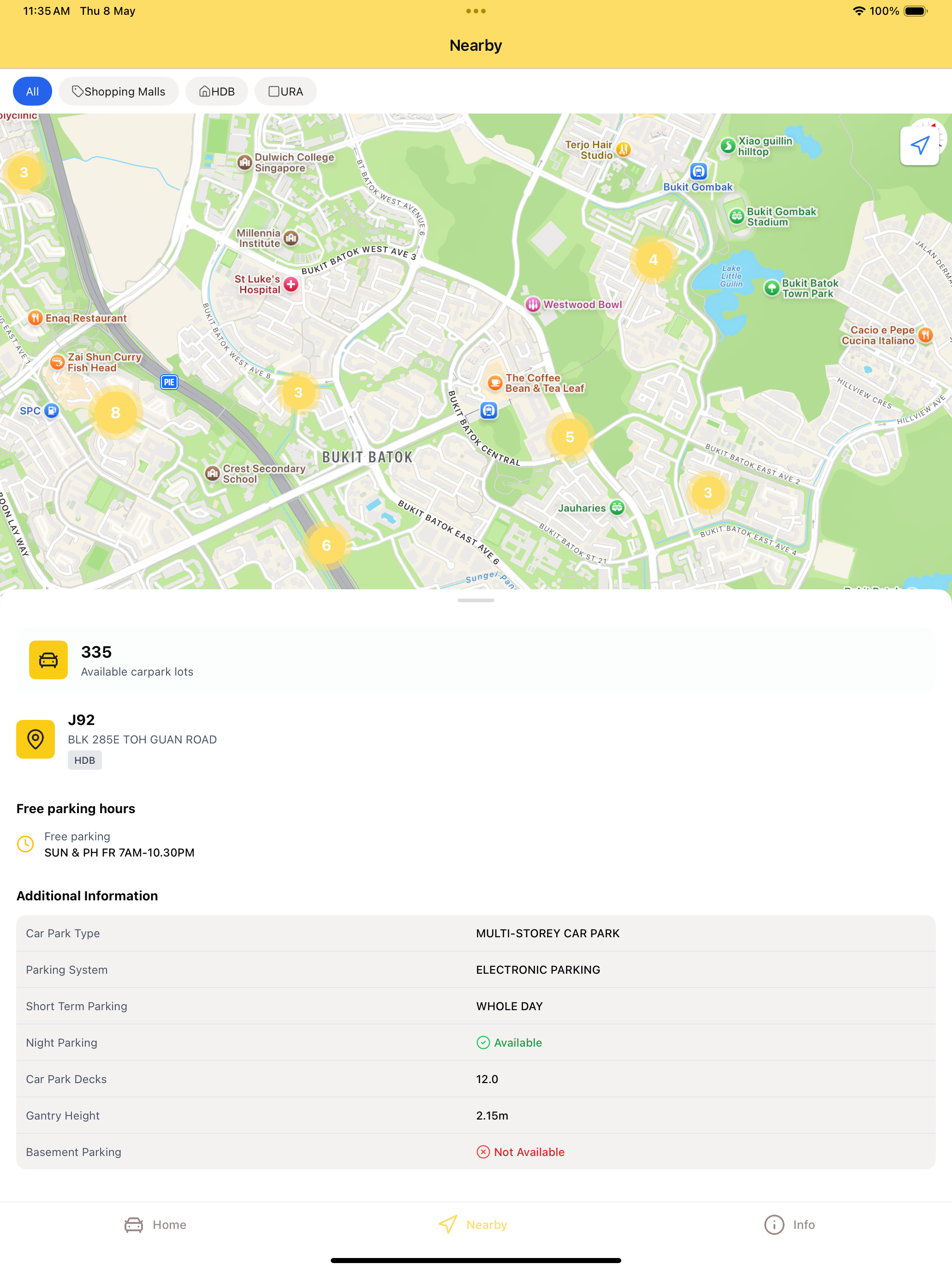Tap the Jauharies map pin
This screenshot has height=1270, width=952.
coord(618,508)
